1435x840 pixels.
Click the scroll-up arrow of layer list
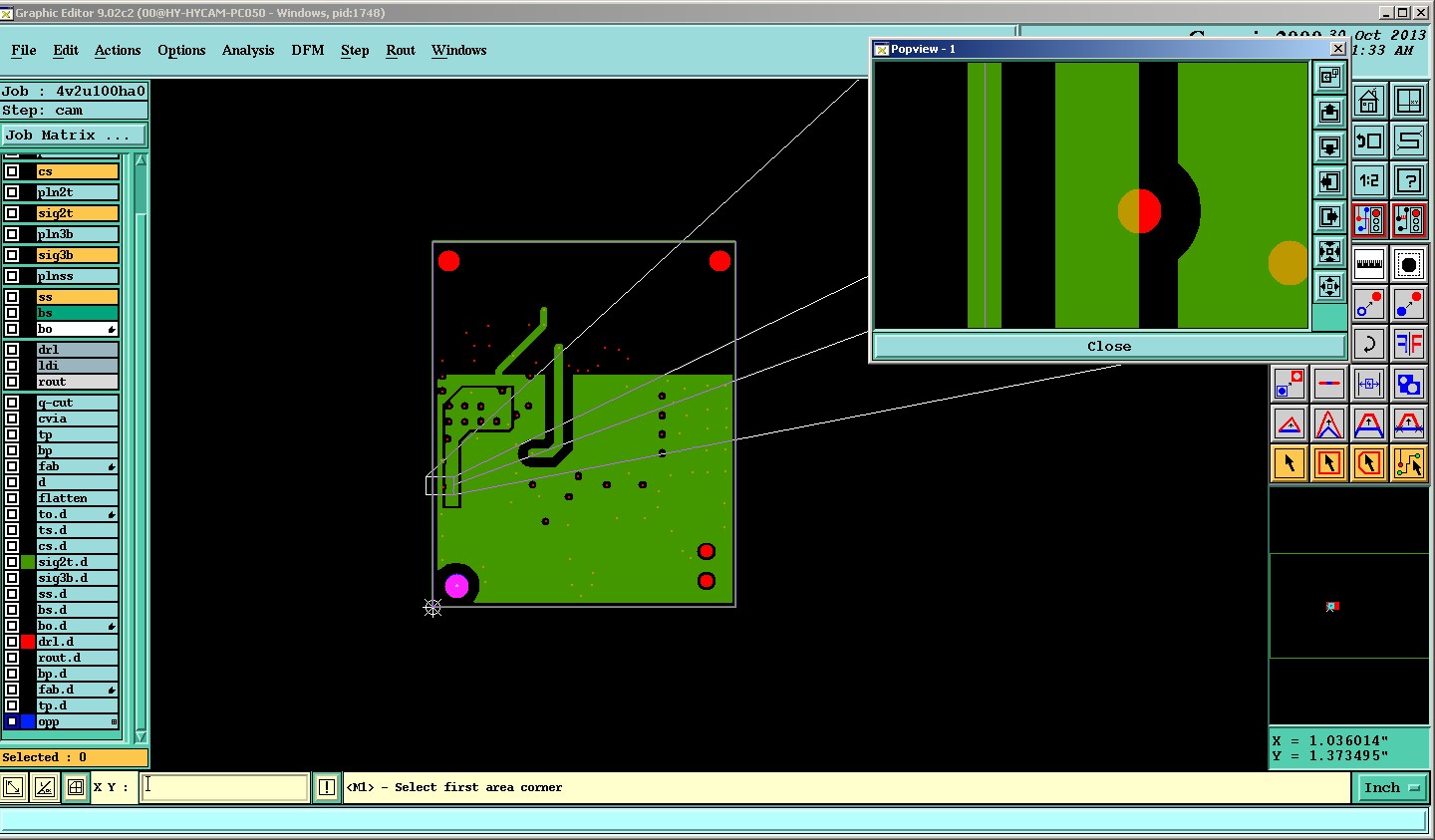click(141, 160)
